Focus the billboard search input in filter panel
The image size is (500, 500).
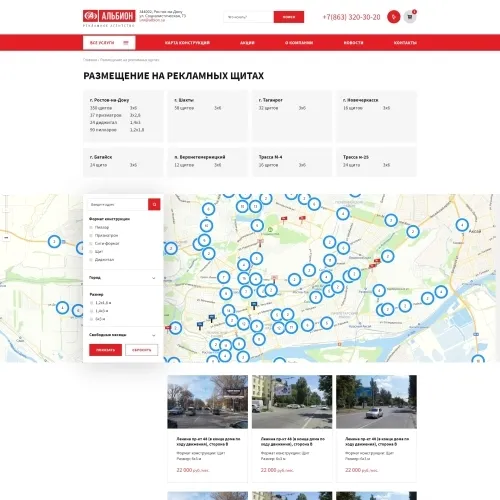118,204
